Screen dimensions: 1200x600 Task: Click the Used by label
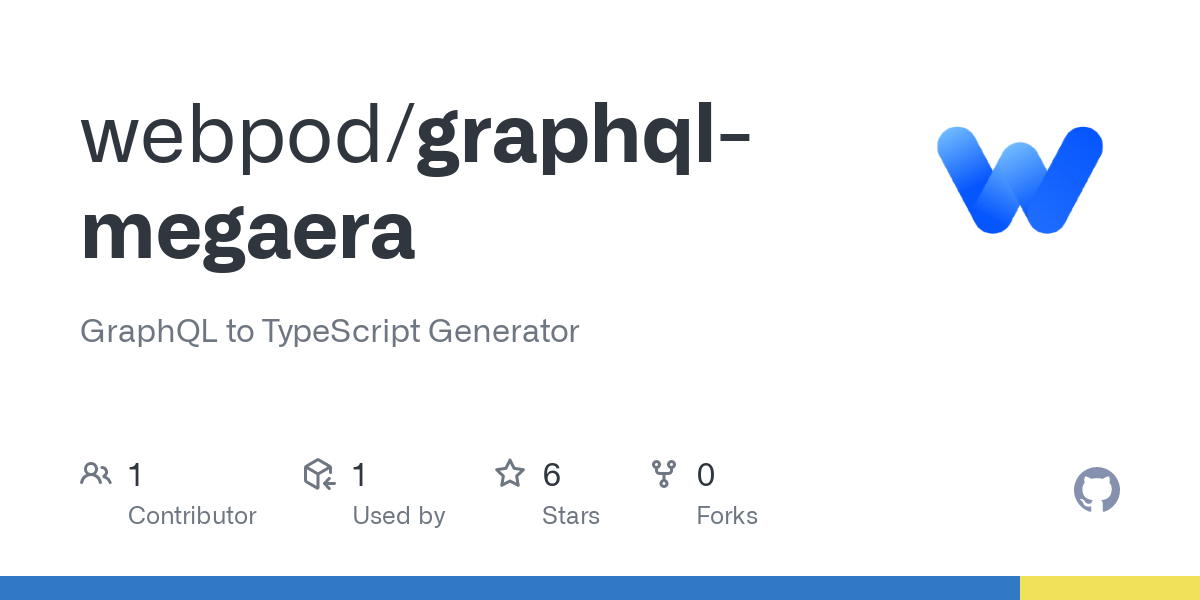399,516
